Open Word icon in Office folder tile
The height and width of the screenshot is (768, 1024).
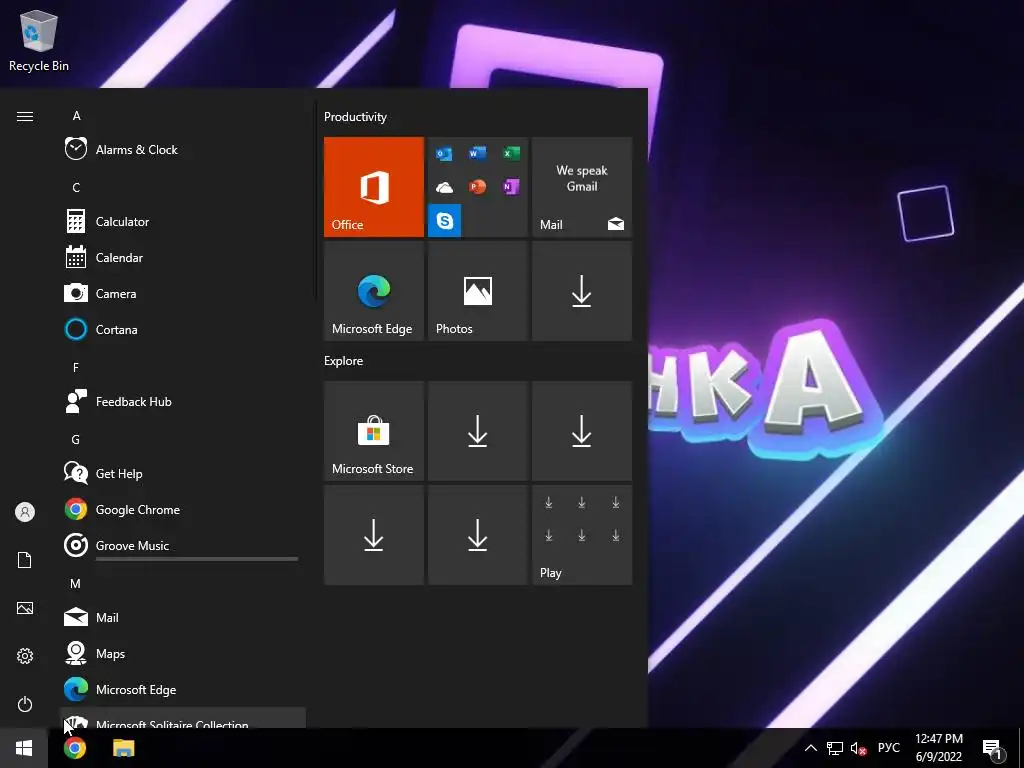tap(477, 153)
